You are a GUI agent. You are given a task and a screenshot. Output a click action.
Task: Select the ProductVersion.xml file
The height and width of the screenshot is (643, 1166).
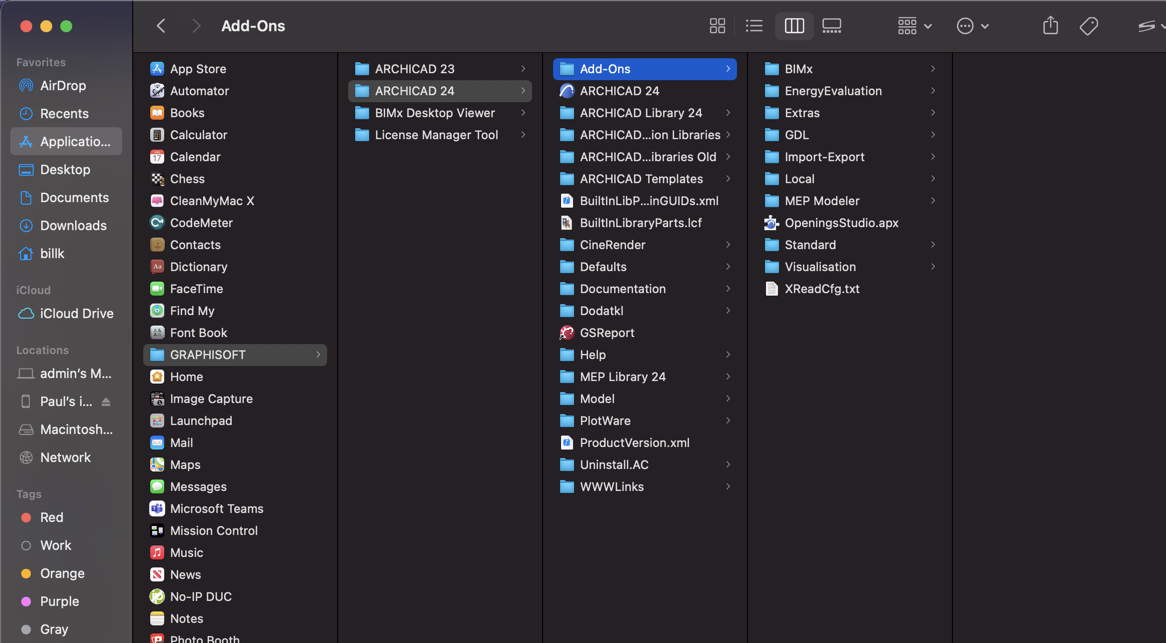[x=645, y=443]
